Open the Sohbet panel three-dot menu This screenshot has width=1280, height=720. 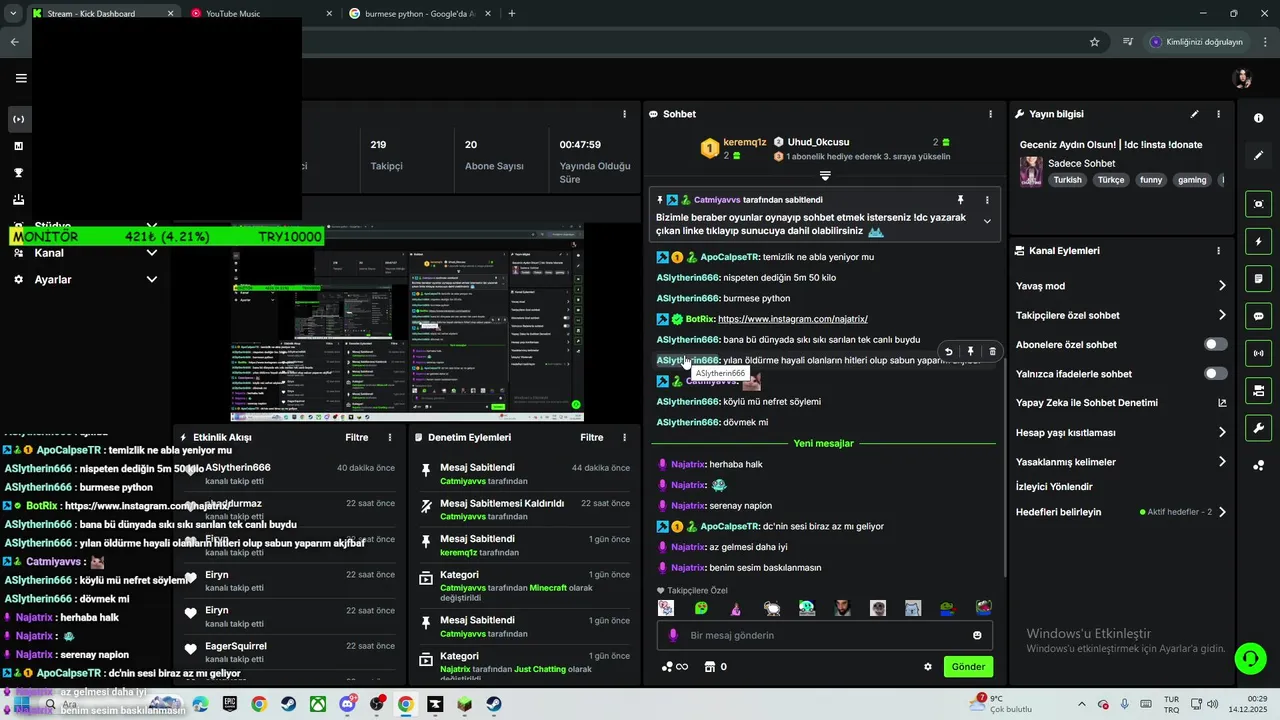click(991, 114)
